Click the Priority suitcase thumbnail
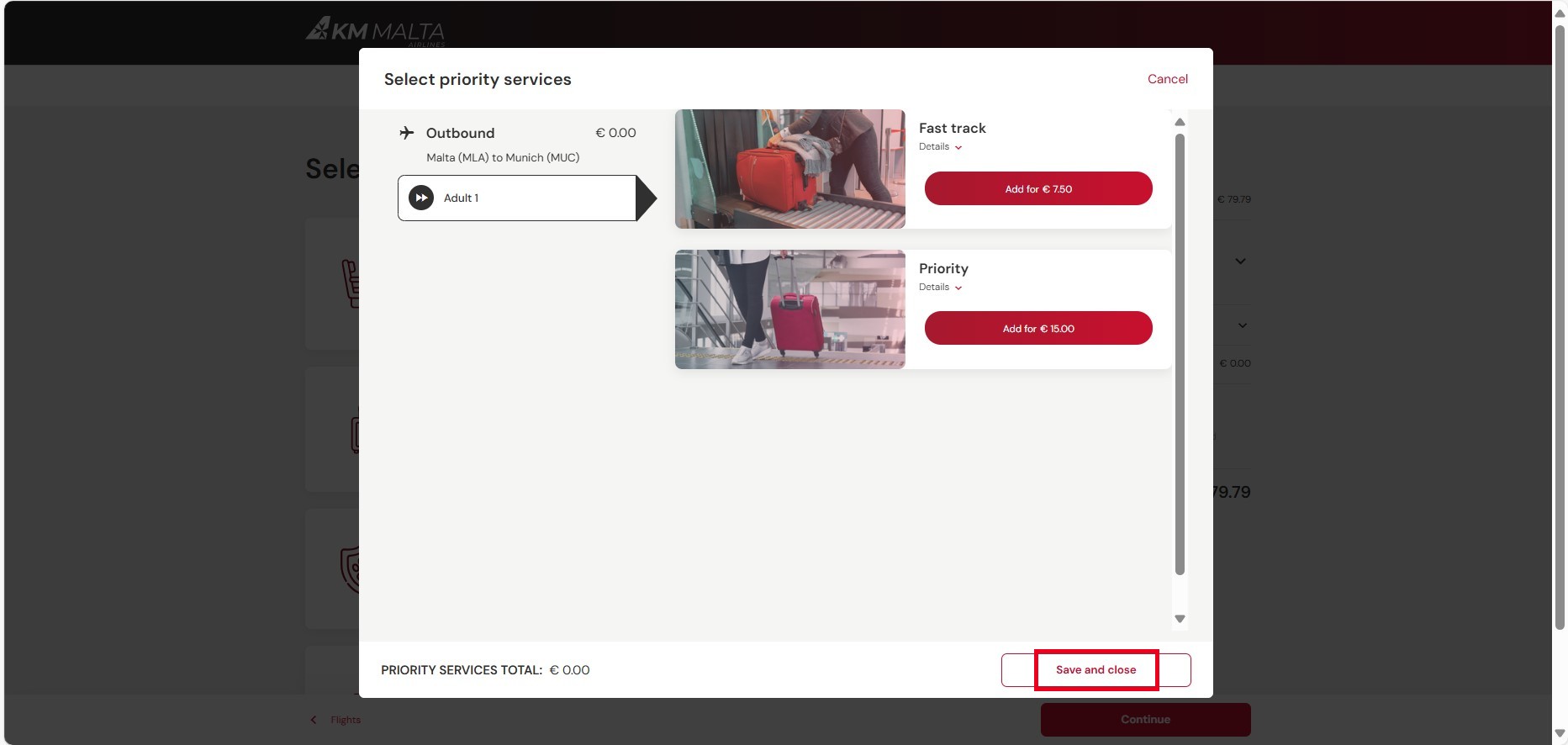 [790, 309]
